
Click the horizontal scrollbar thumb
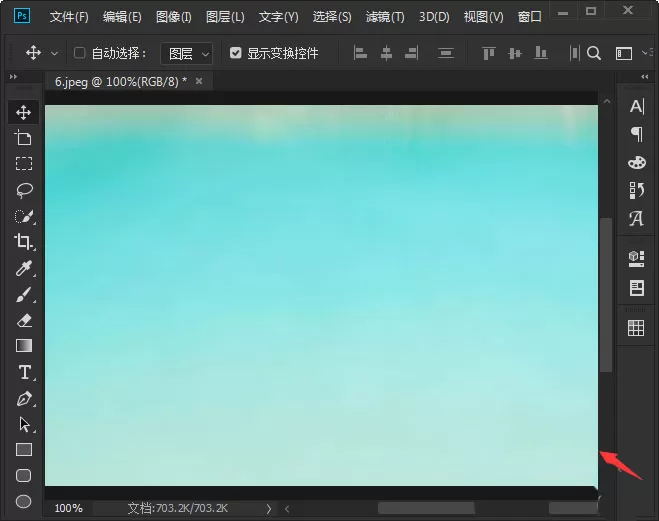[x=426, y=508]
